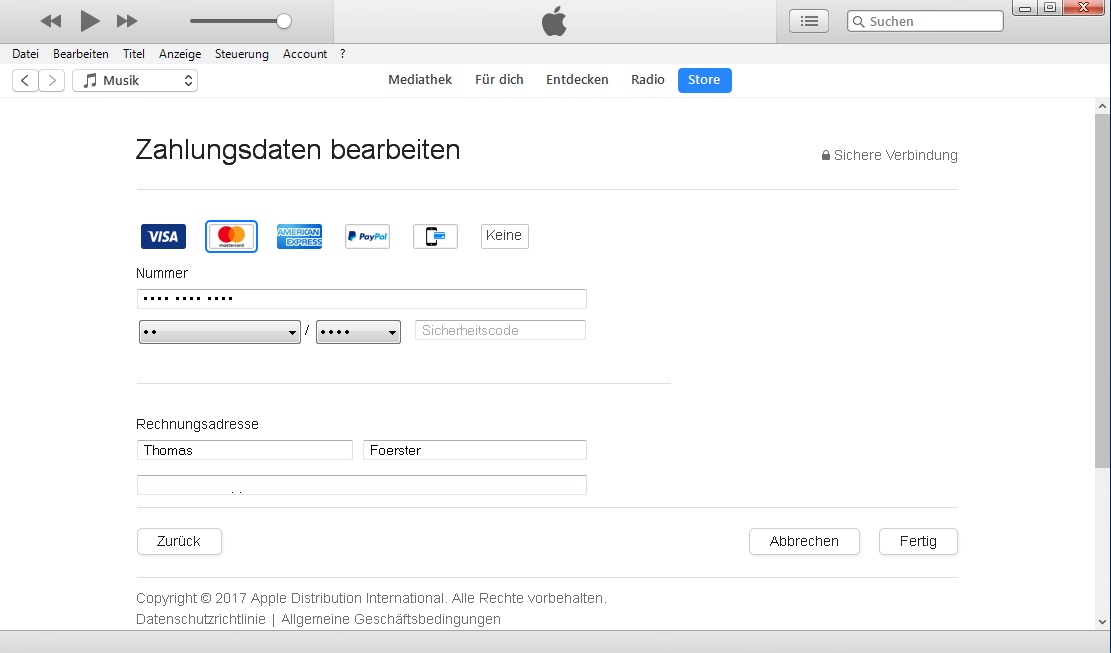Screen dimensions: 1111x653
Task: Open the list view icon beside search
Action: 809,21
